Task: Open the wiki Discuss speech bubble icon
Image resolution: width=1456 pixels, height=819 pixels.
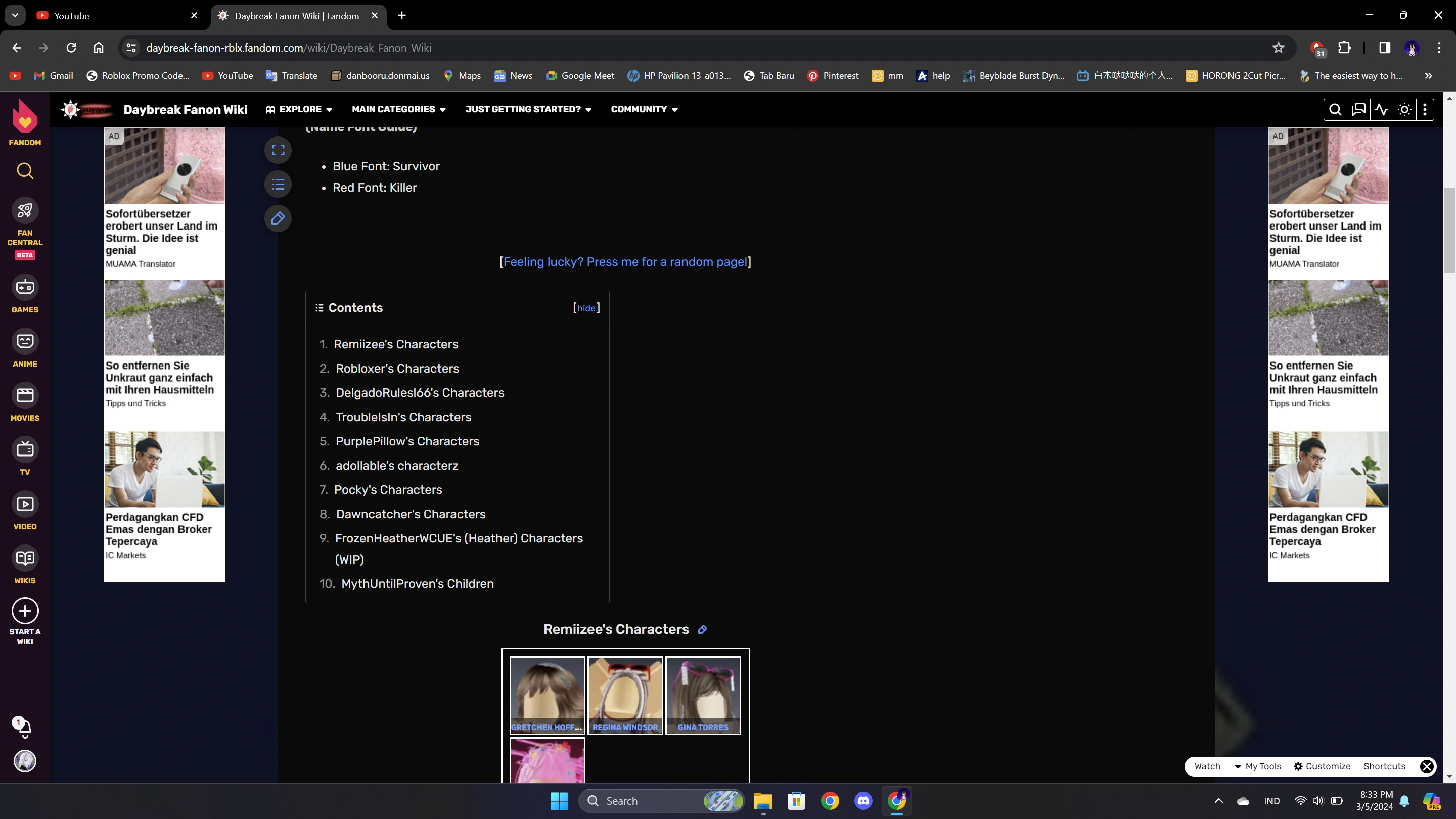Action: [1358, 110]
